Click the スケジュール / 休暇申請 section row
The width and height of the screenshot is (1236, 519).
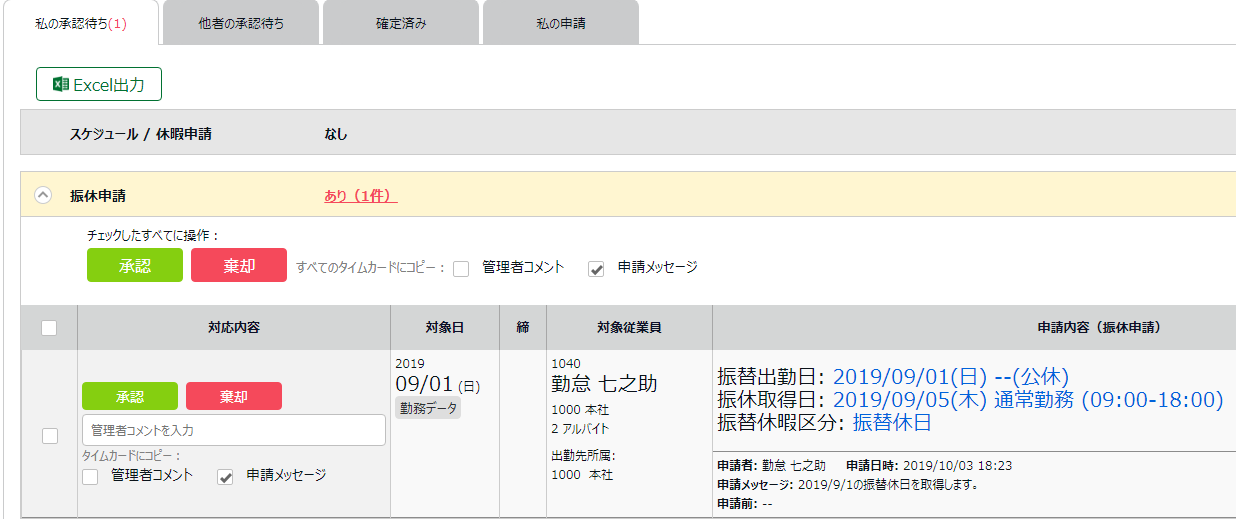(x=628, y=133)
